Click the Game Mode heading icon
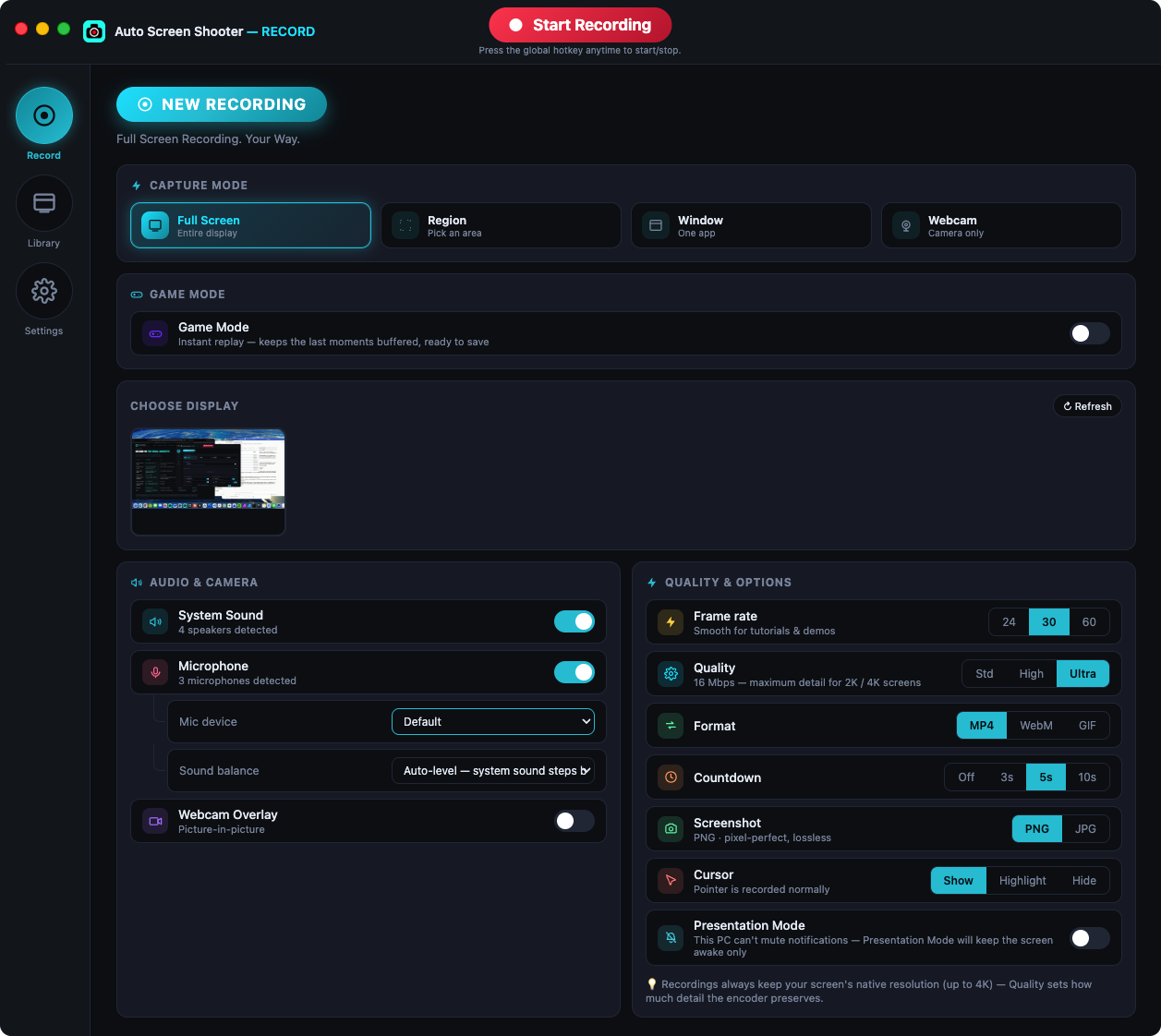 (137, 295)
